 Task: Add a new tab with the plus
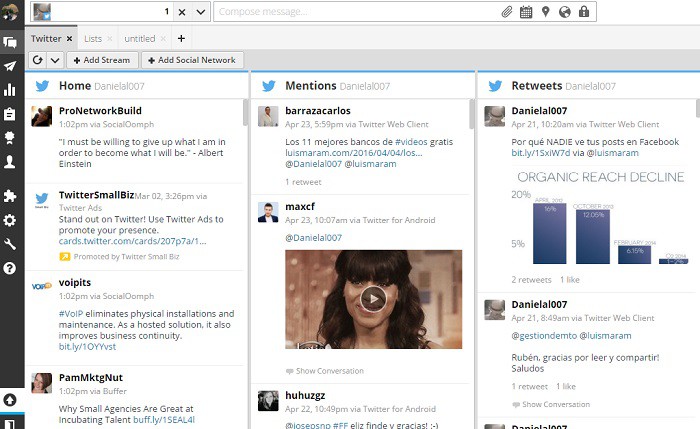tap(181, 38)
